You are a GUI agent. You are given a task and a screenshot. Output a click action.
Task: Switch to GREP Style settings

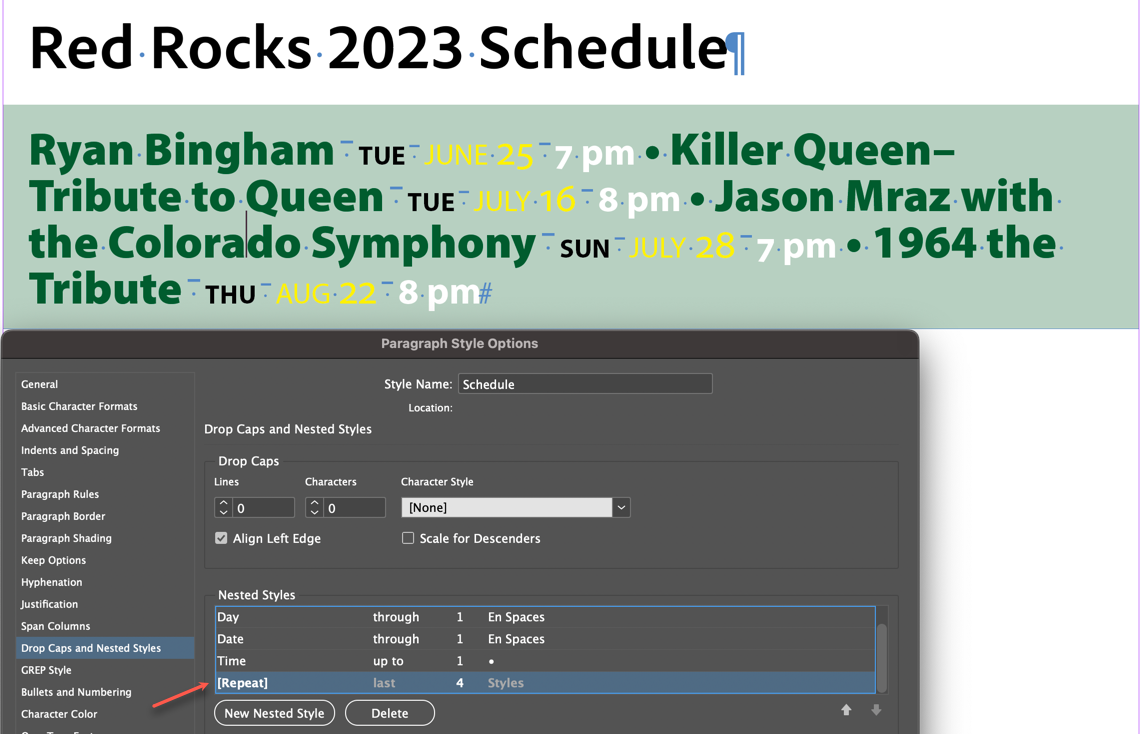pyautogui.click(x=46, y=670)
